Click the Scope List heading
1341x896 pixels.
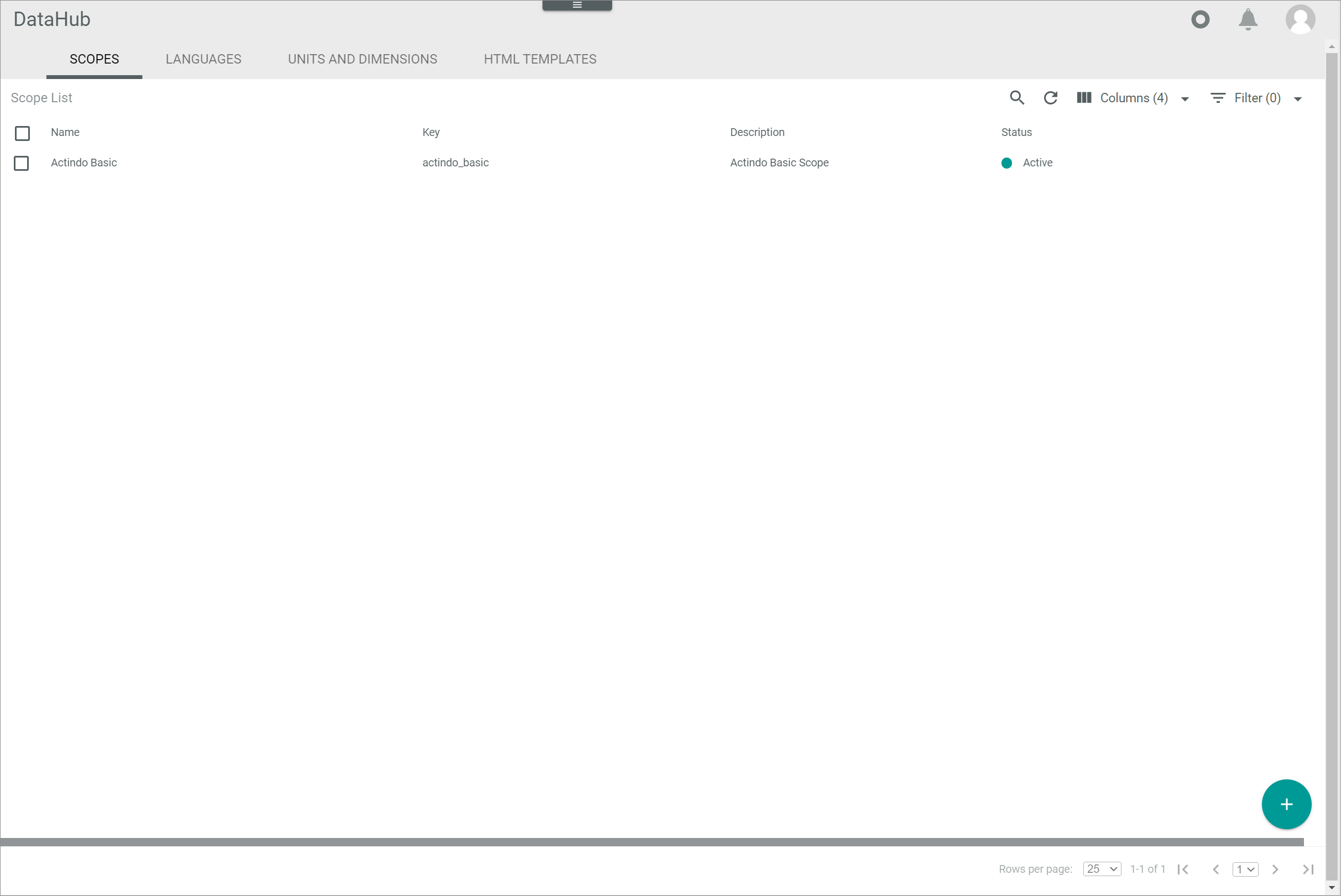point(41,98)
